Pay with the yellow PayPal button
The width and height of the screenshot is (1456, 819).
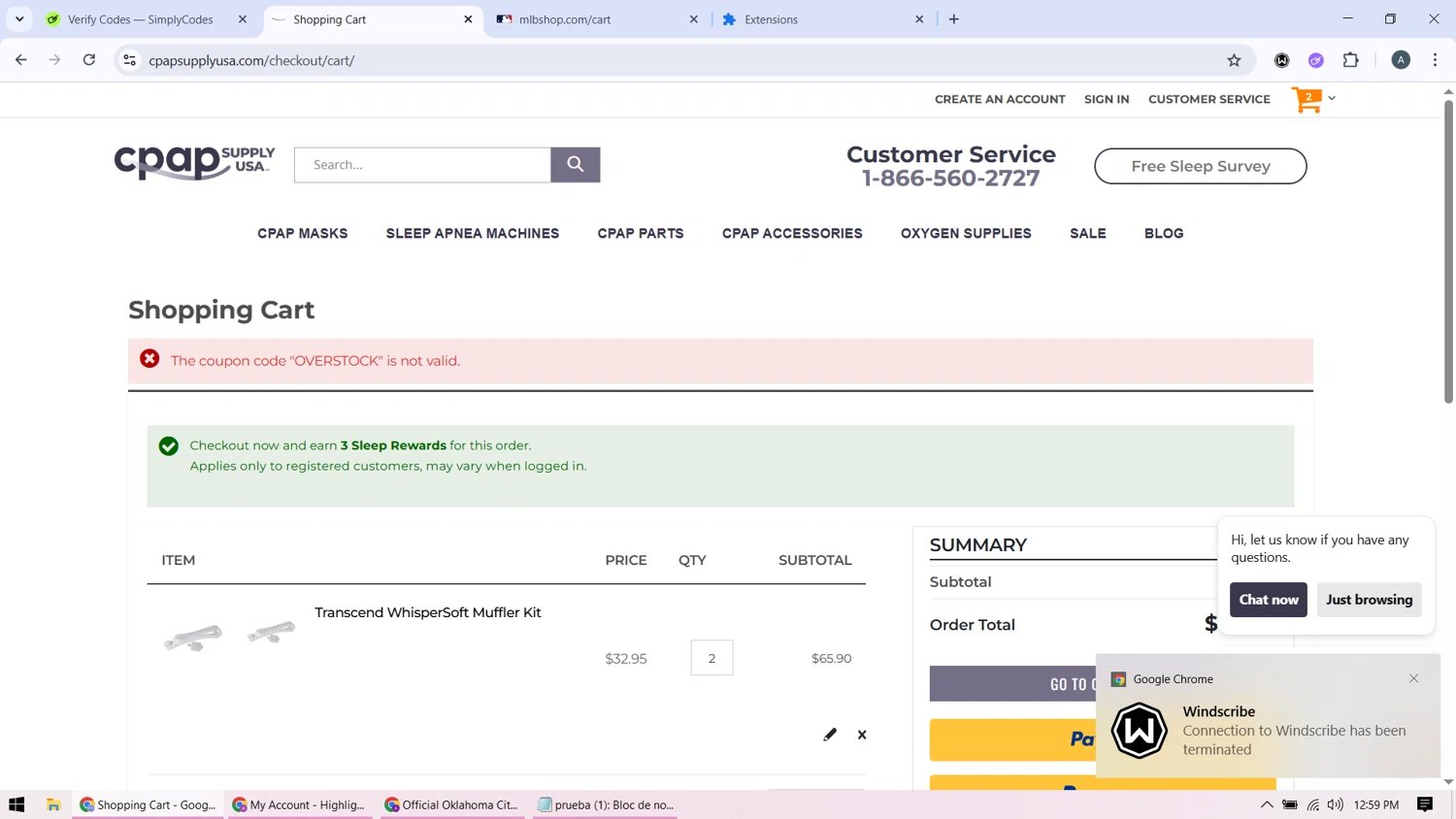(x=1012, y=739)
